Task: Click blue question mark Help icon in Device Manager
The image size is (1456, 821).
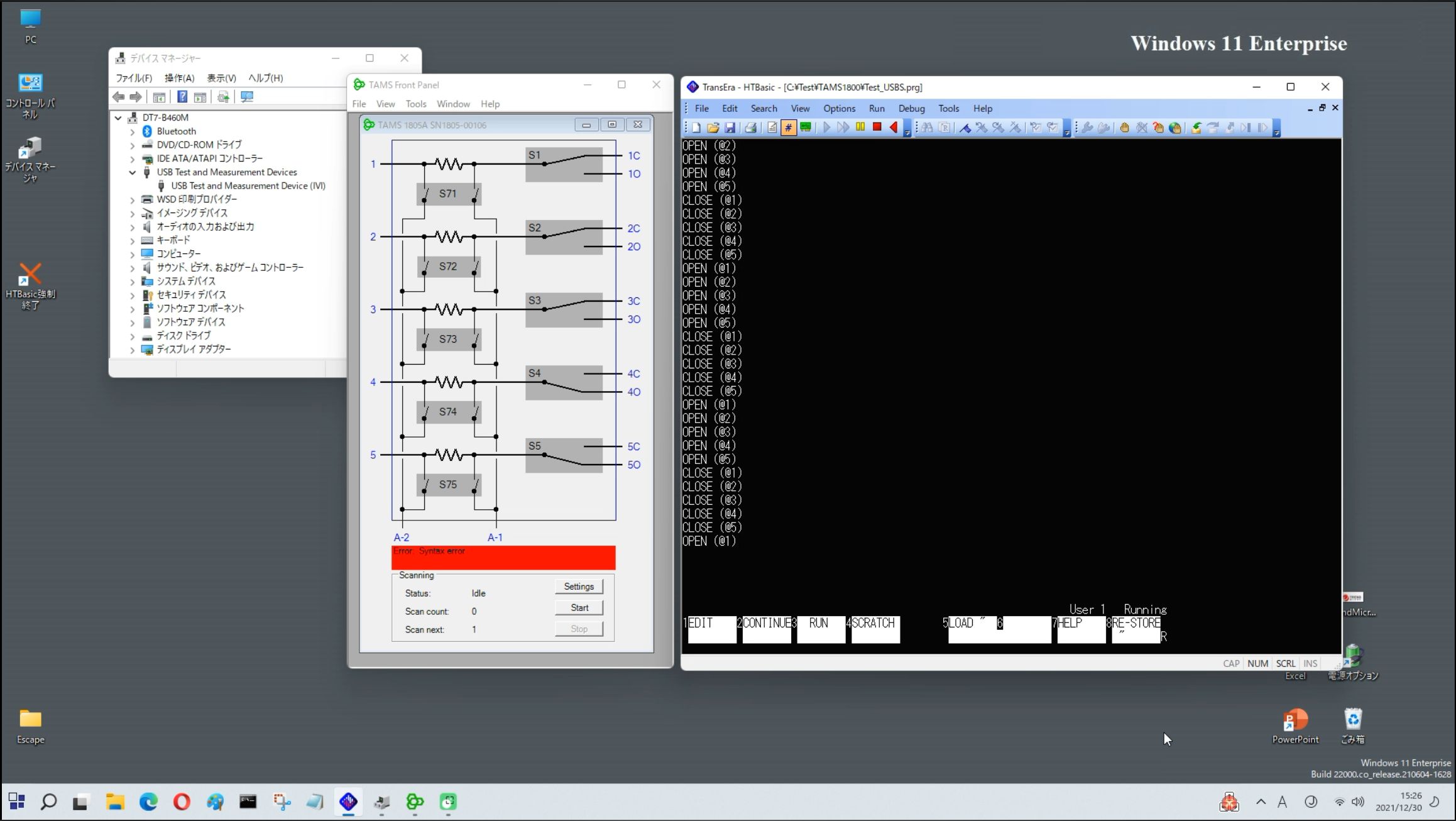Action: click(182, 97)
